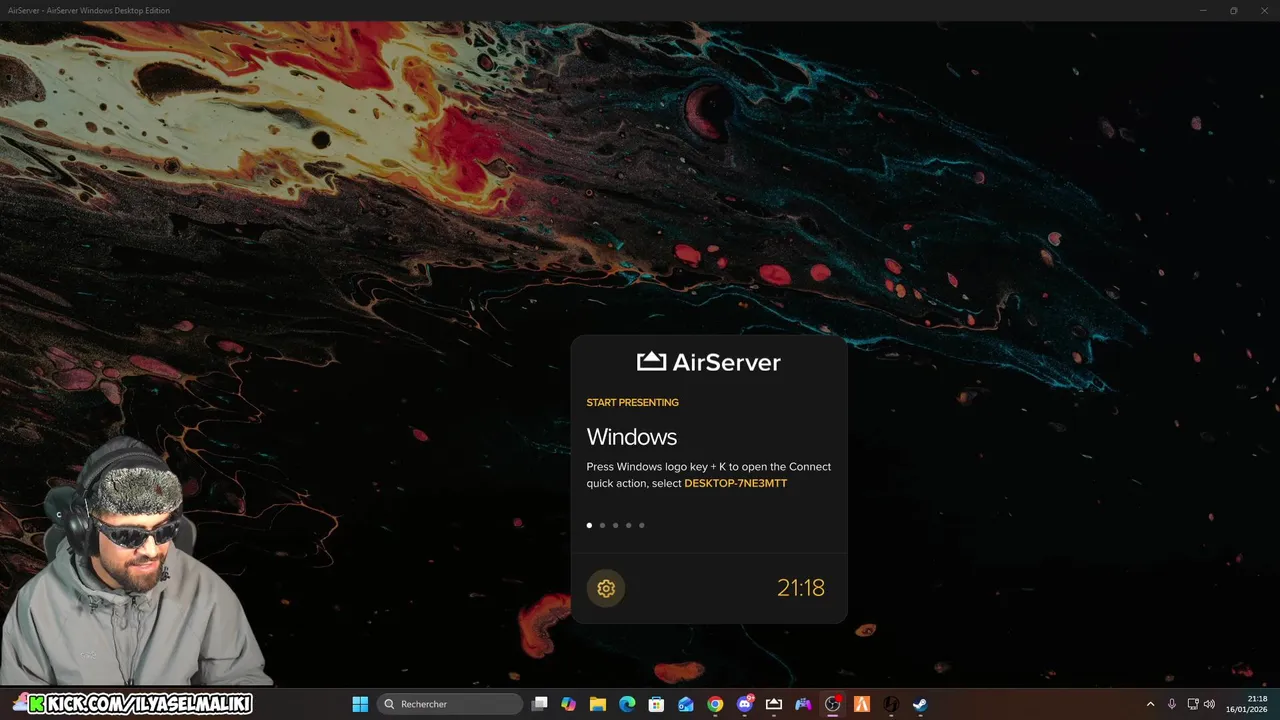Screen dimensions: 1280x720
Task: Open AirServer settings gear
Action: [606, 588]
